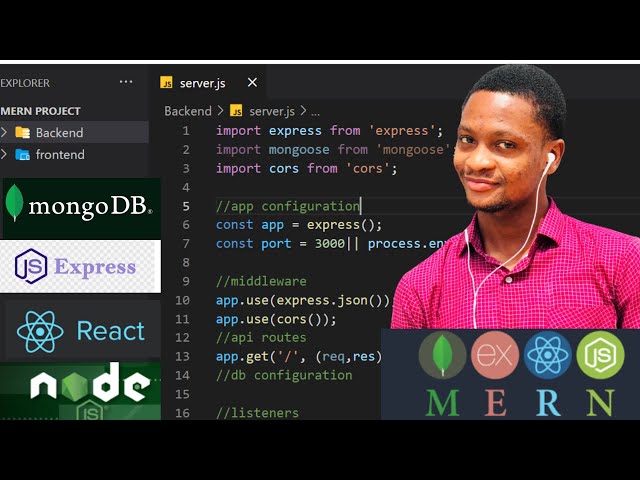Click line 1 'import express from' code
This screenshot has width=640, height=480.
(329, 131)
